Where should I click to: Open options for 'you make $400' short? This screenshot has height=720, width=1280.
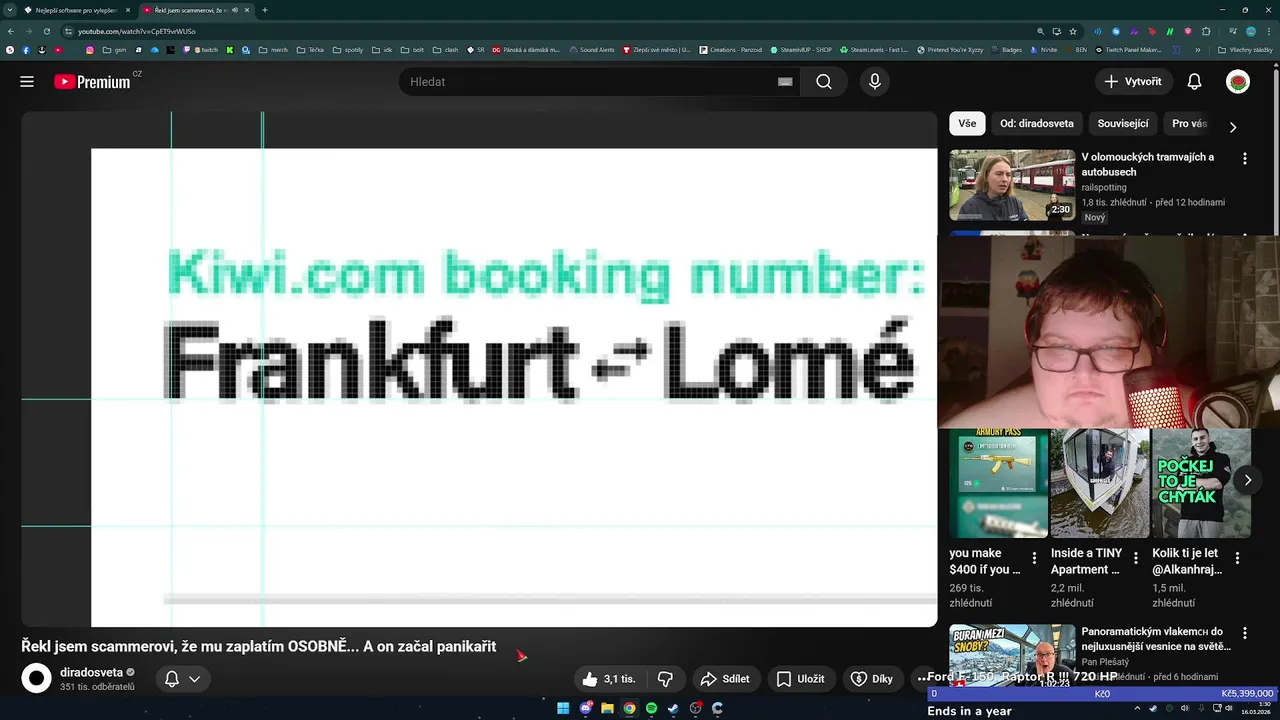tap(1034, 558)
